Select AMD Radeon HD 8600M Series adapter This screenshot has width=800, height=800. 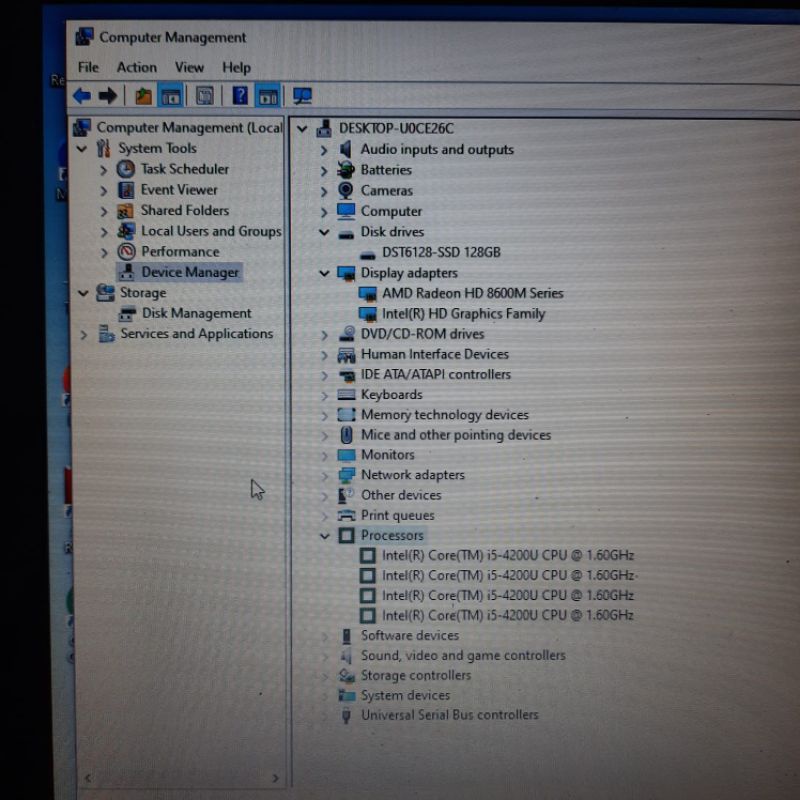tap(472, 293)
